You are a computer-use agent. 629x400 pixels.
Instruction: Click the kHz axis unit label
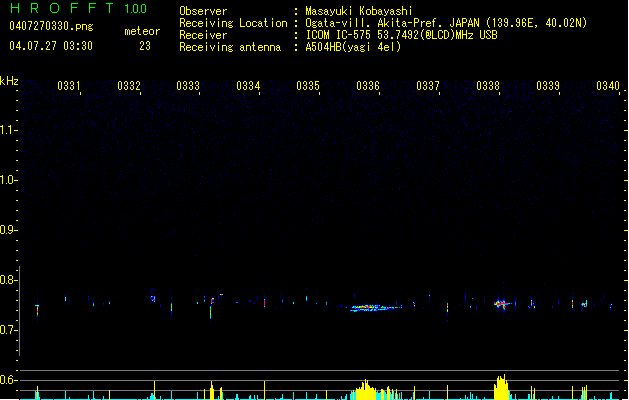tap(9, 81)
